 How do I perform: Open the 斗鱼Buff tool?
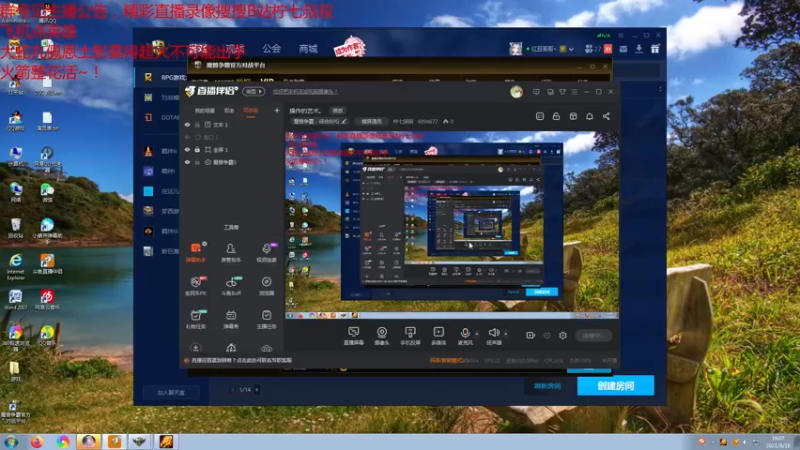[x=231, y=286]
